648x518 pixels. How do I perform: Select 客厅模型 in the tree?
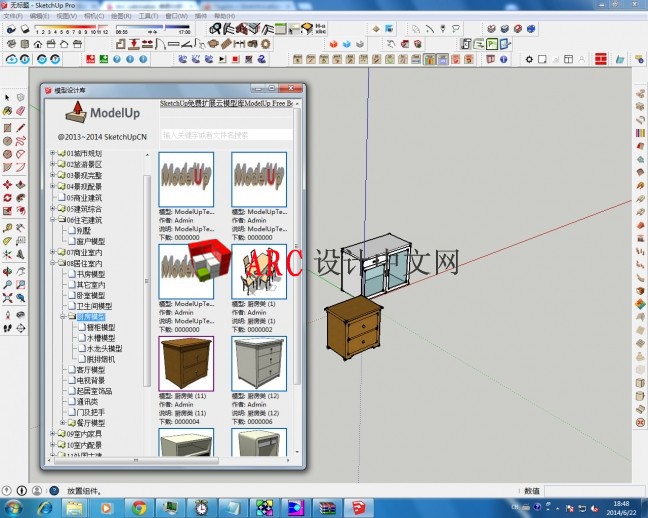coord(91,370)
